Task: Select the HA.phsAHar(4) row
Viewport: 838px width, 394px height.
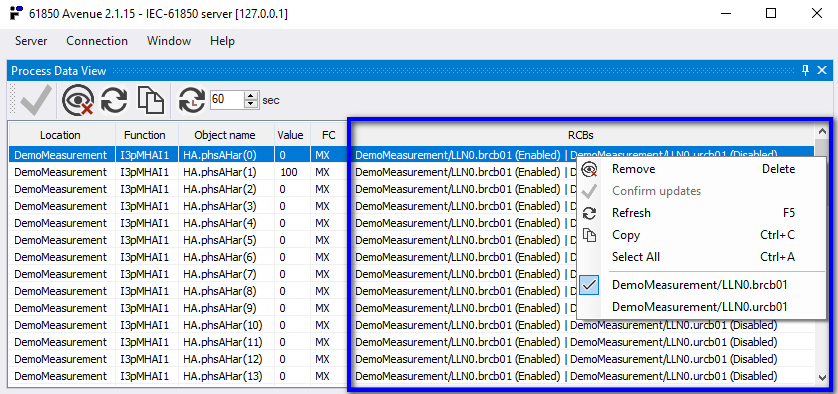Action: click(x=411, y=223)
